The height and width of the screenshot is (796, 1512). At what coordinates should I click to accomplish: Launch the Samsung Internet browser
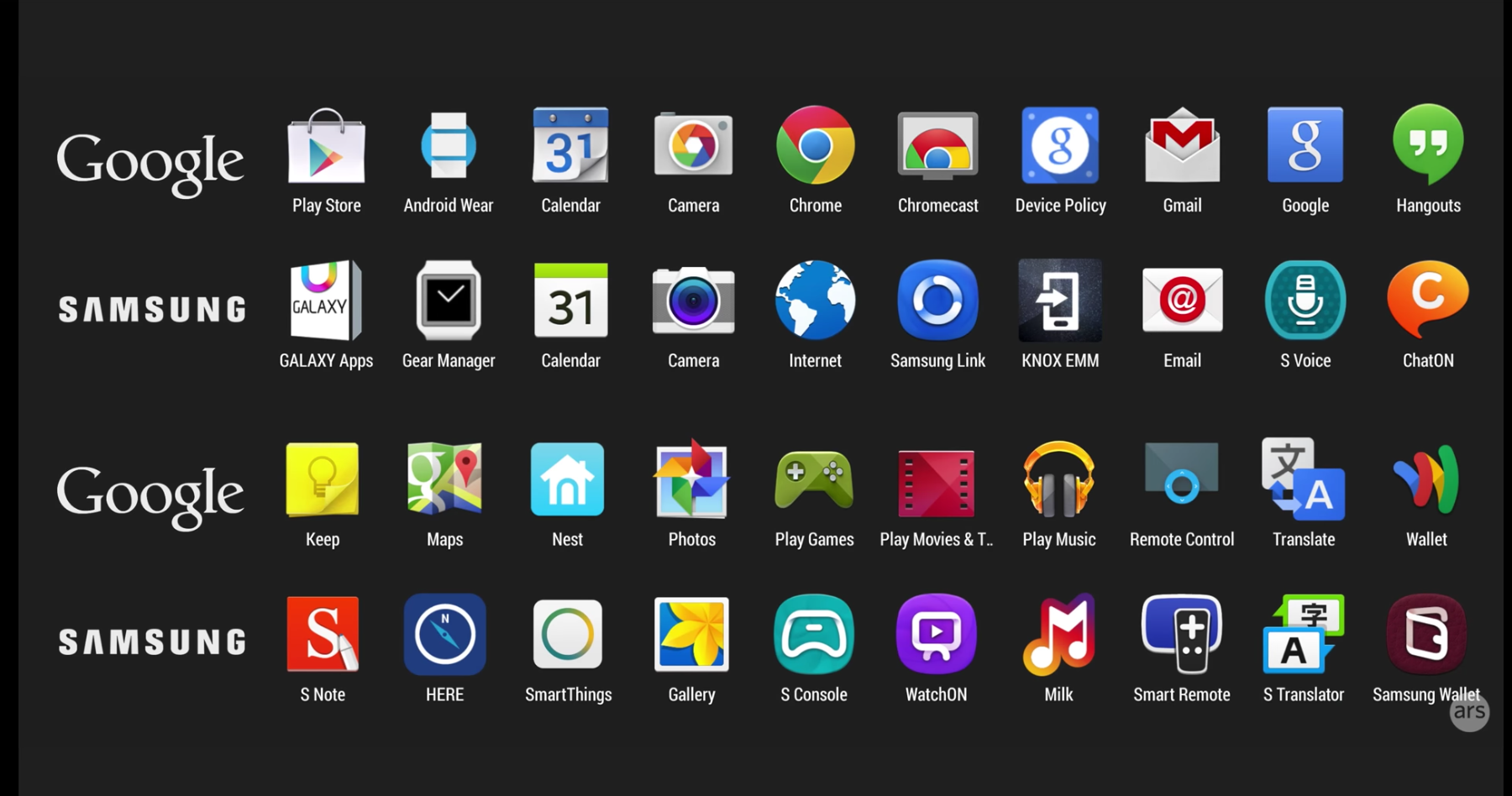(816, 300)
